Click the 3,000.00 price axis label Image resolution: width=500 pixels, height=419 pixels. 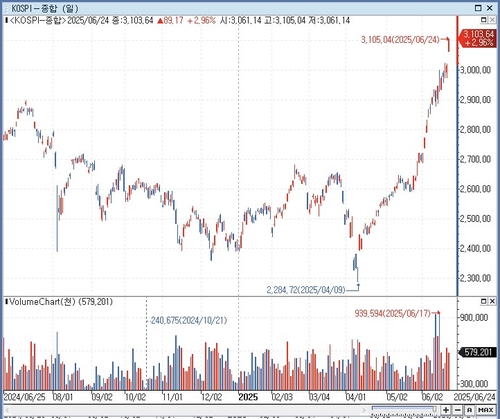coord(475,70)
